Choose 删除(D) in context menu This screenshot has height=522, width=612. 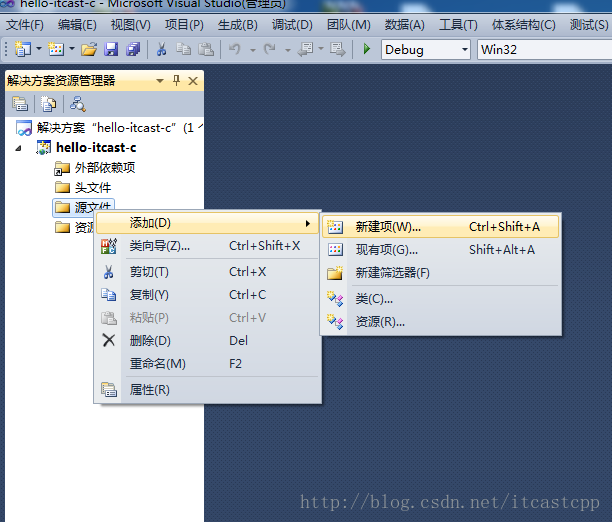[x=207, y=341]
